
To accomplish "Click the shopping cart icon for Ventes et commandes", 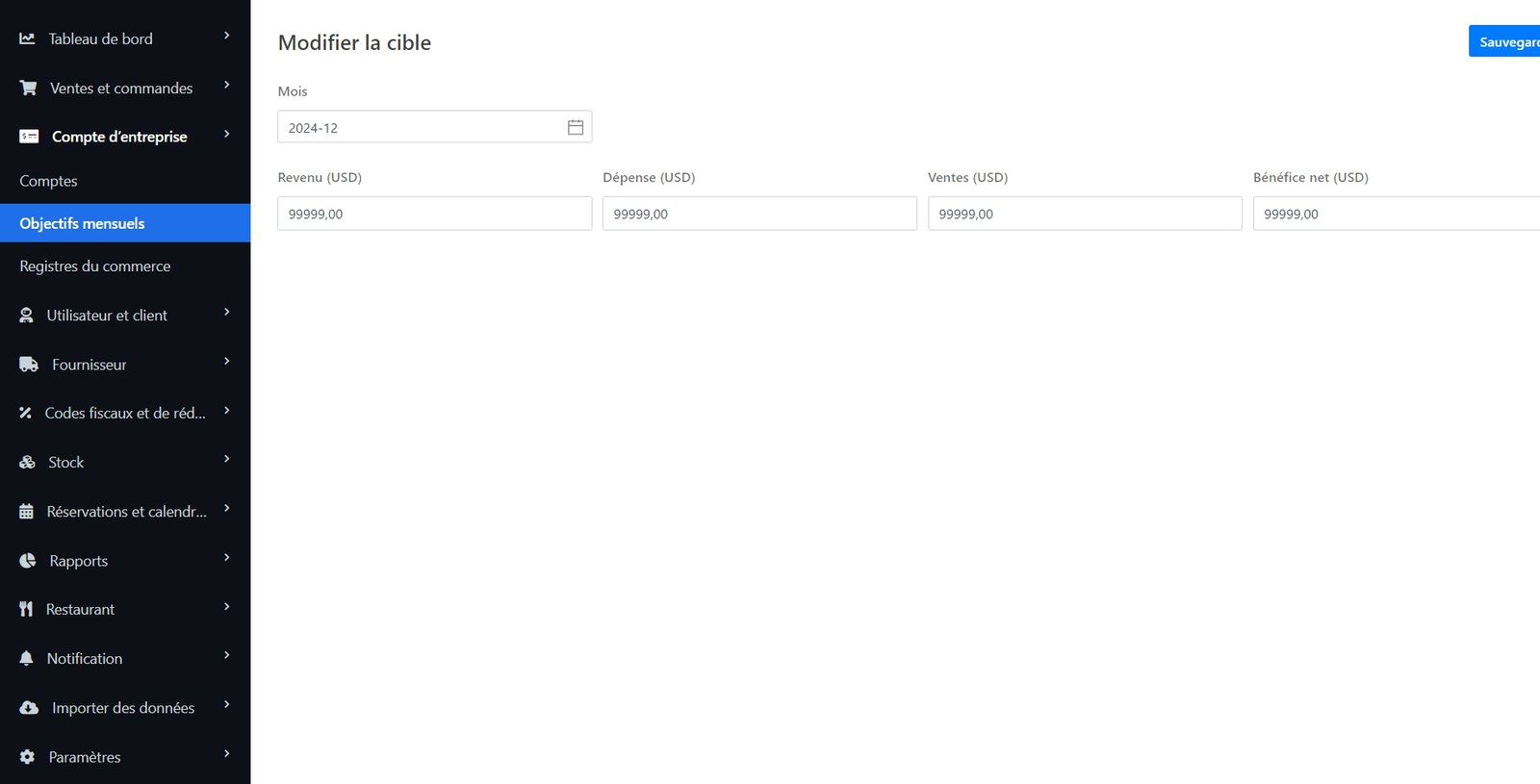I will pyautogui.click(x=29, y=88).
